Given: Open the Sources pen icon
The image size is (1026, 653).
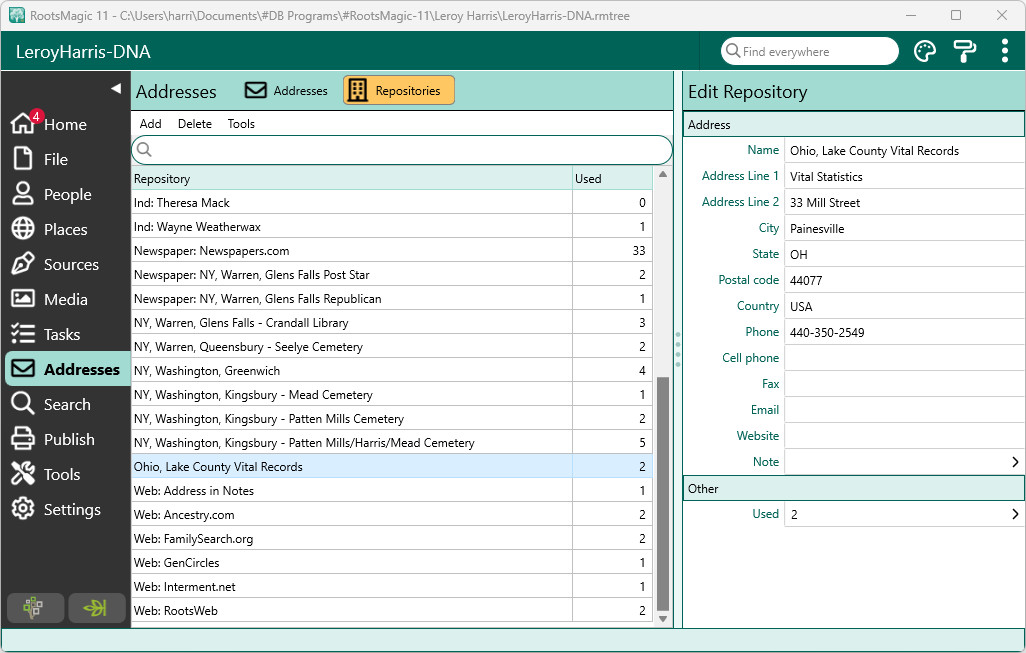Looking at the screenshot, I should click(x=23, y=264).
